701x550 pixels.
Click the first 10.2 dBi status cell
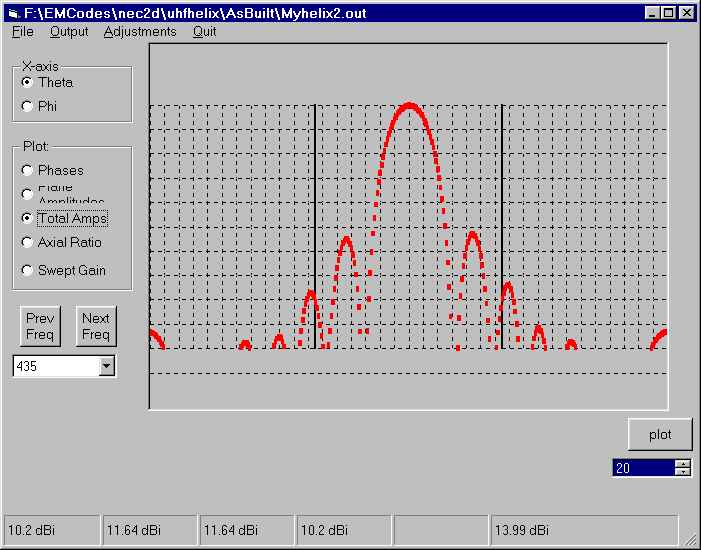click(51, 530)
